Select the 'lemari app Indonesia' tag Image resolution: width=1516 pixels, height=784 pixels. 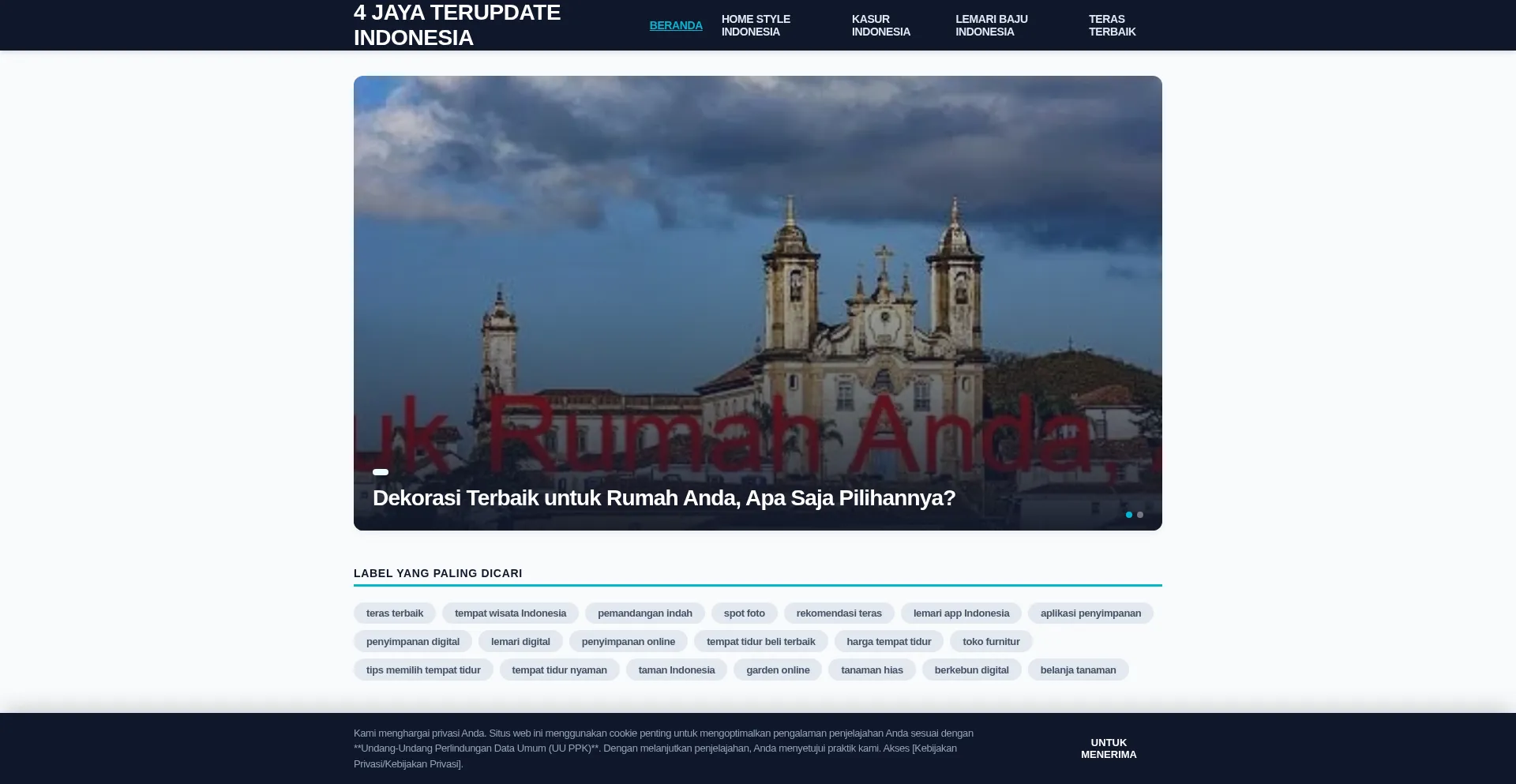[x=961, y=613]
